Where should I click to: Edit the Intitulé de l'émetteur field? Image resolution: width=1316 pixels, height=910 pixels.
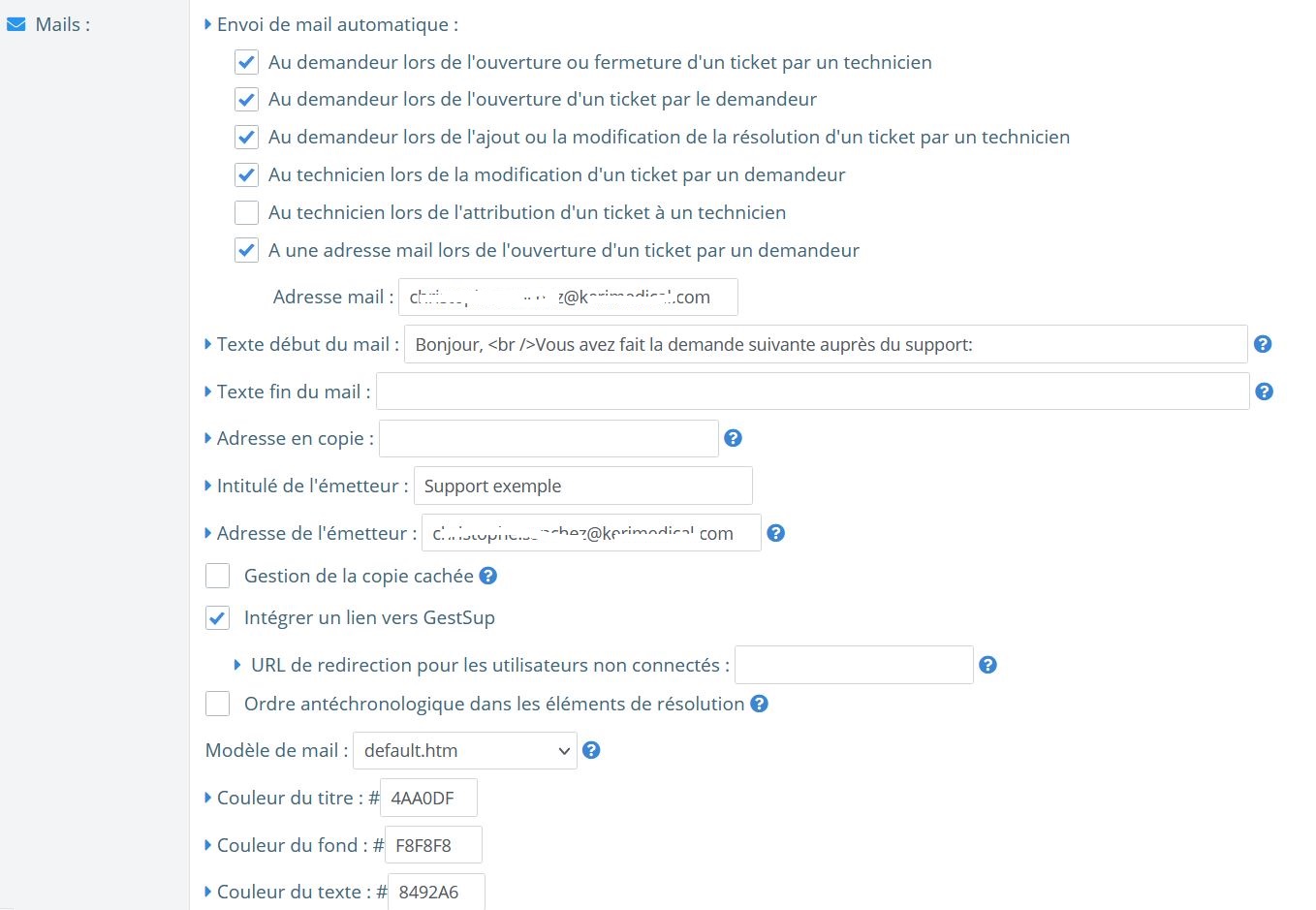[583, 486]
